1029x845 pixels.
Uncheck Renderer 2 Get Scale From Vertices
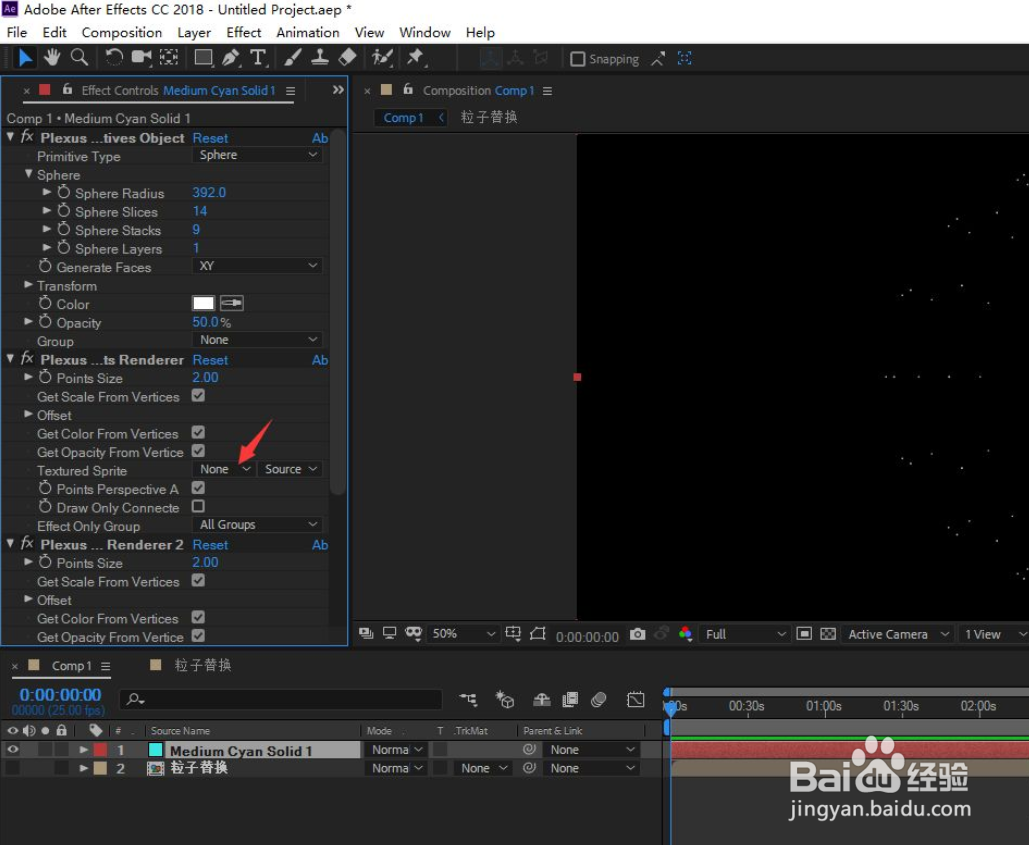pyautogui.click(x=198, y=581)
